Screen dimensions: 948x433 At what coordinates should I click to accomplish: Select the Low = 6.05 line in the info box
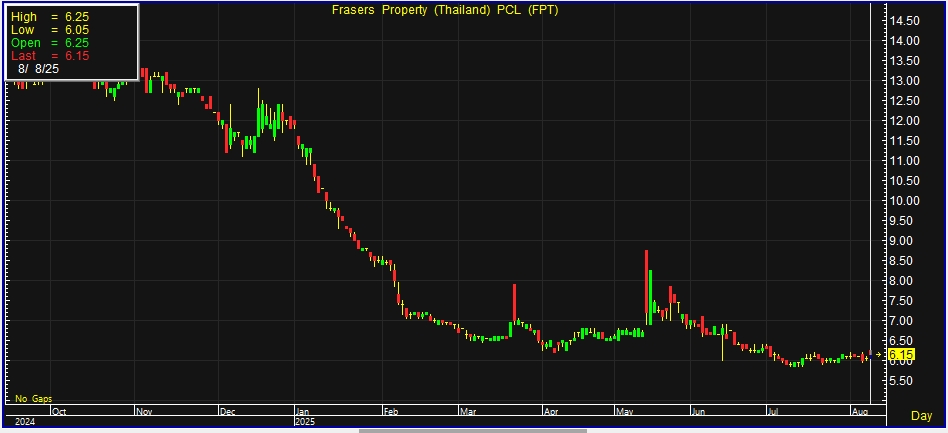[x=50, y=30]
